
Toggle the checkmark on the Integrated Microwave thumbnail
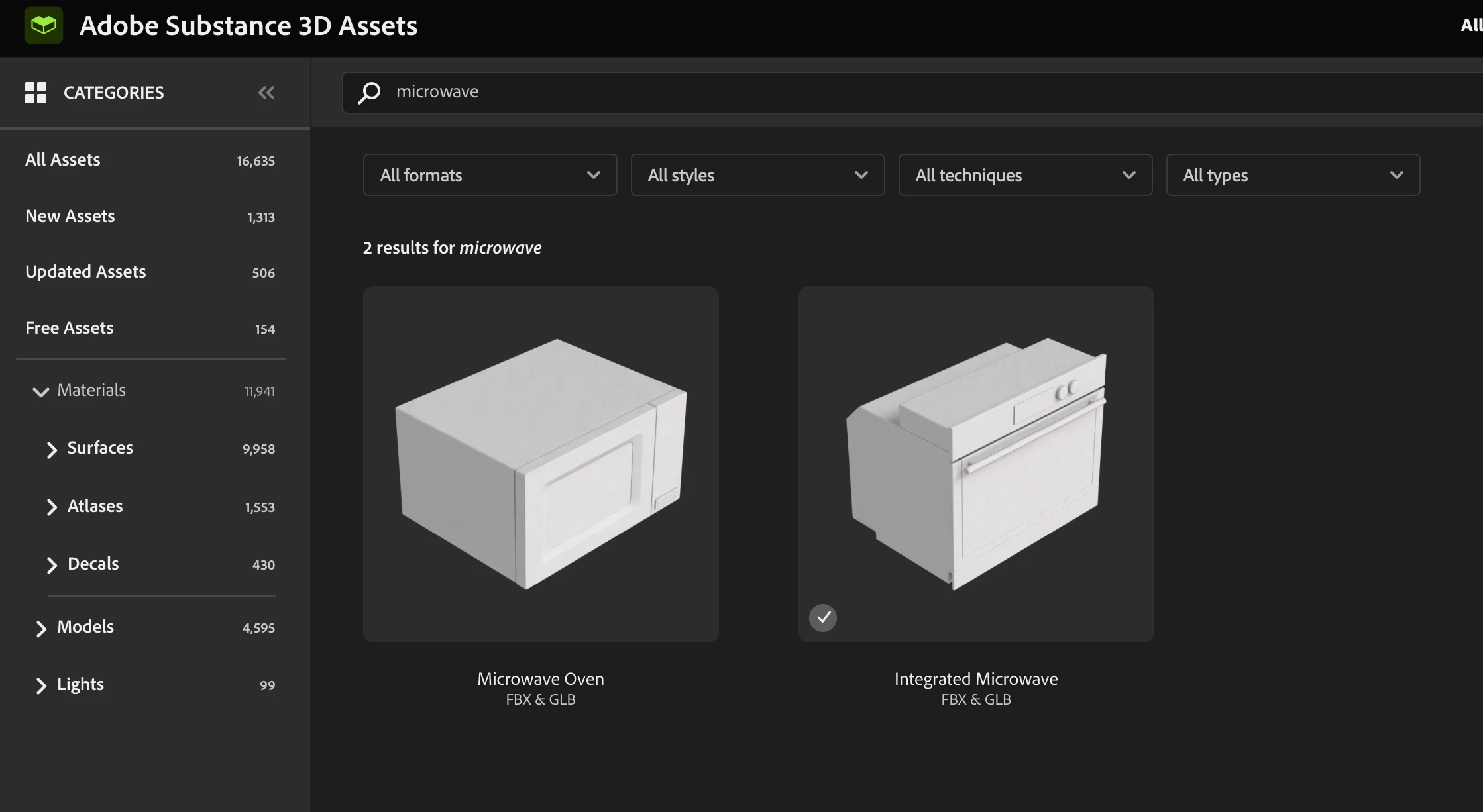pyautogui.click(x=823, y=617)
